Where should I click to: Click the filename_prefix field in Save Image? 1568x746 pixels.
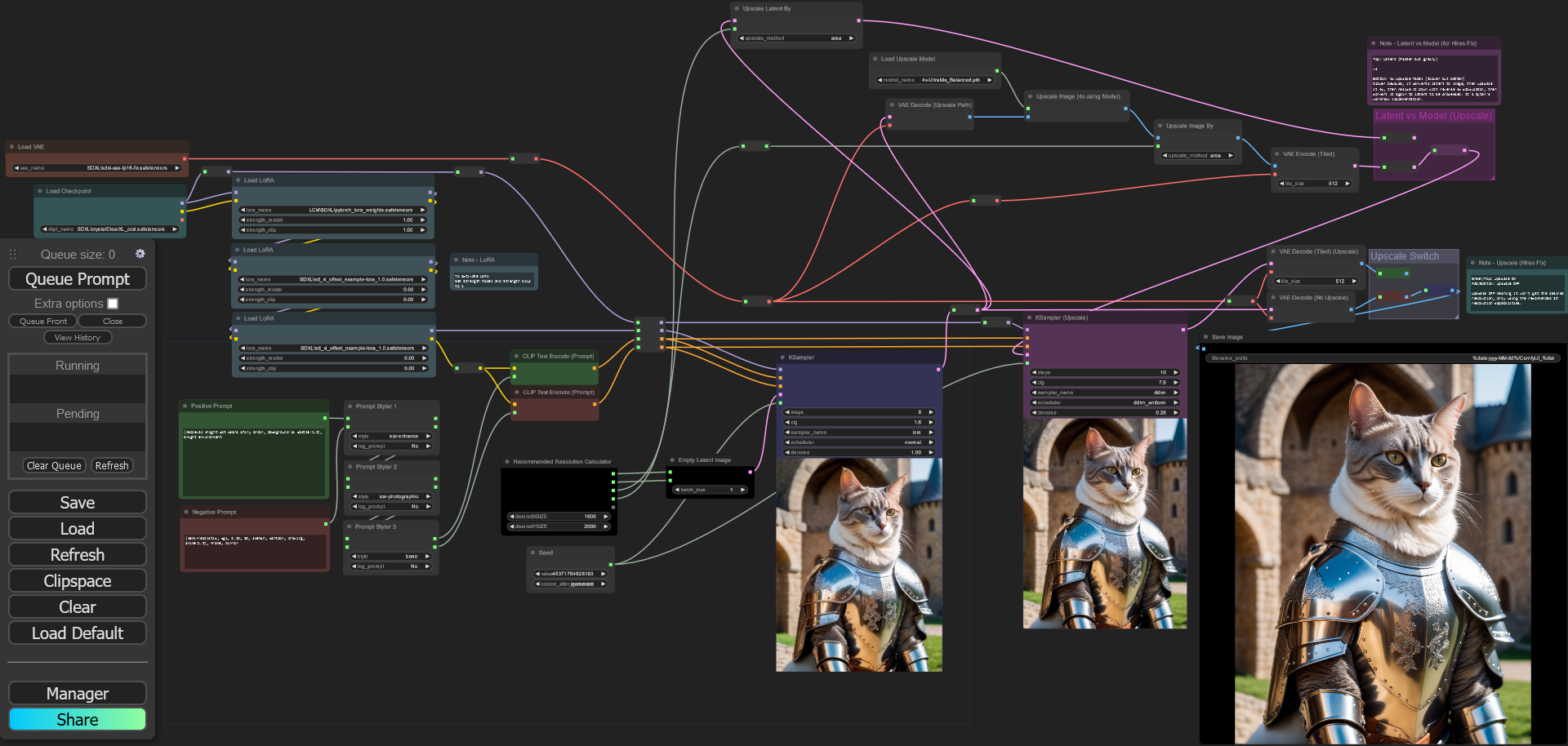click(1383, 358)
